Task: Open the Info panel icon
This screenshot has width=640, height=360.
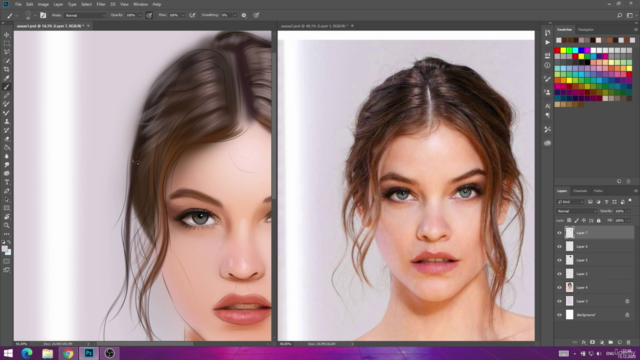Action: pyautogui.click(x=547, y=65)
